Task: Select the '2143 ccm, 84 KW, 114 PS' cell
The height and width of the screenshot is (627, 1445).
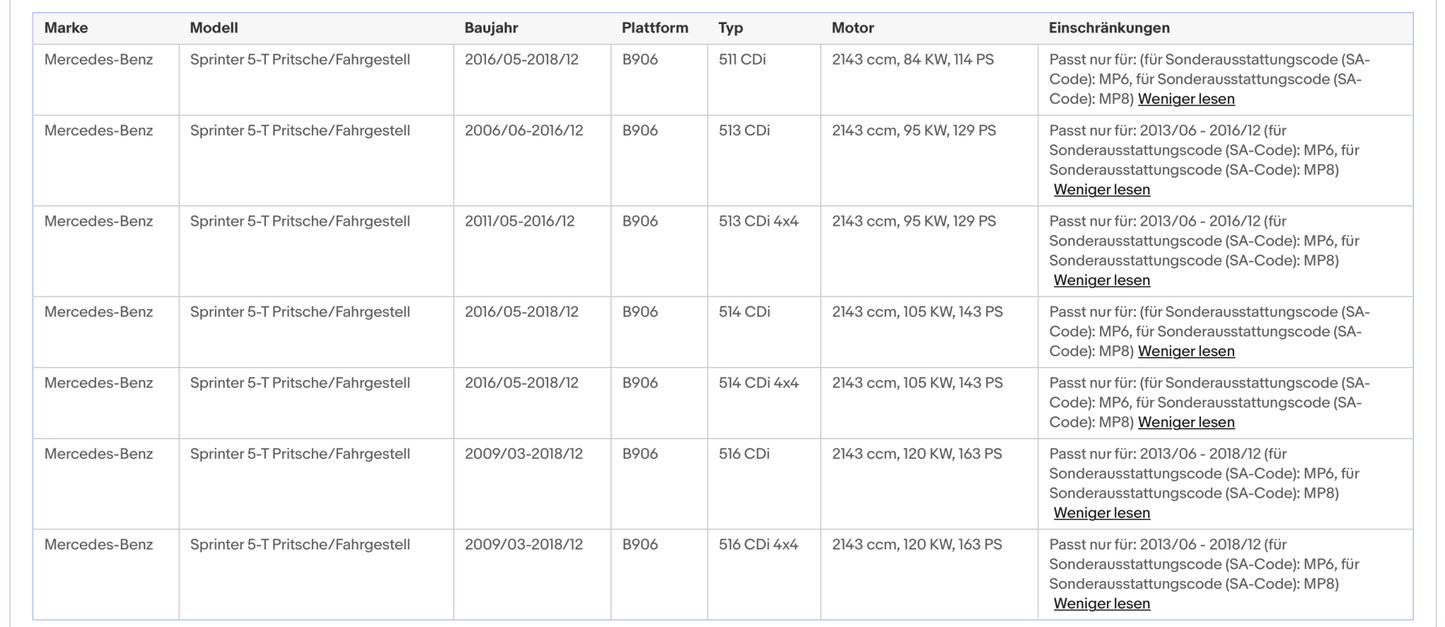Action: (x=912, y=60)
